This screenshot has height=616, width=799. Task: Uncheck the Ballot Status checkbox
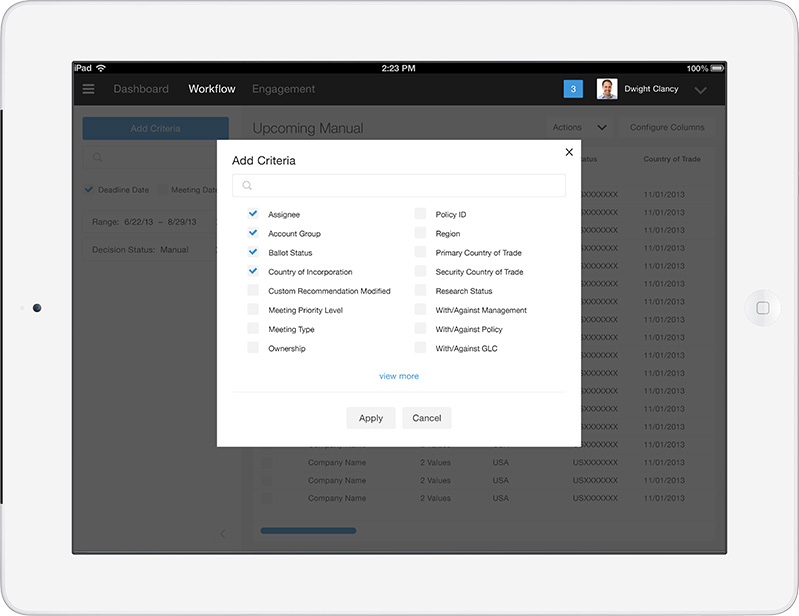pos(253,252)
